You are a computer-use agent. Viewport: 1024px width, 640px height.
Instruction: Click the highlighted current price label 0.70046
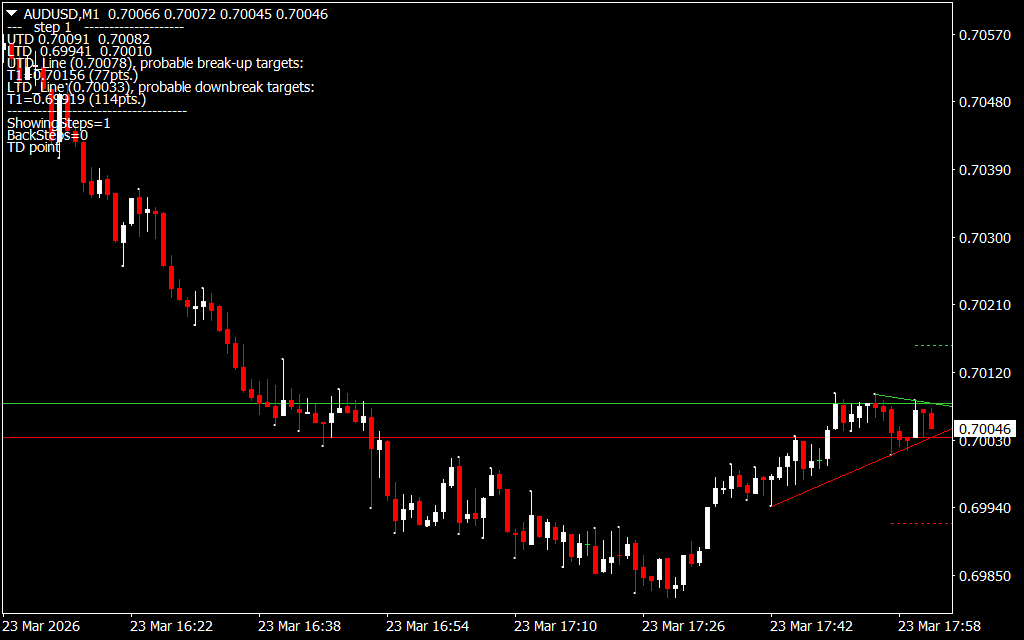coord(986,429)
